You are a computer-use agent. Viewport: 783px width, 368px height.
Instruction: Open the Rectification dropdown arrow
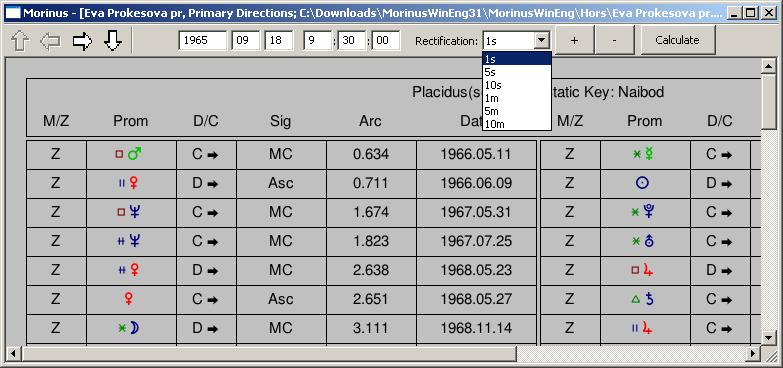pos(541,40)
